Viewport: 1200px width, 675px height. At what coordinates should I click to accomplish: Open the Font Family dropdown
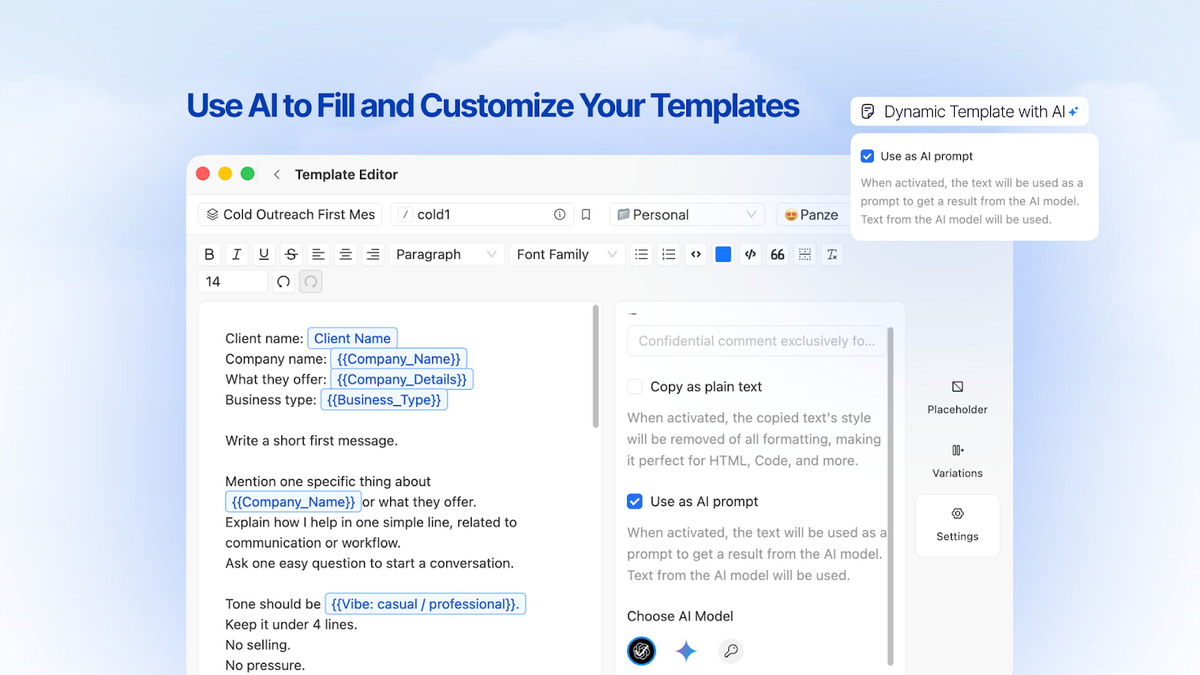coord(566,254)
